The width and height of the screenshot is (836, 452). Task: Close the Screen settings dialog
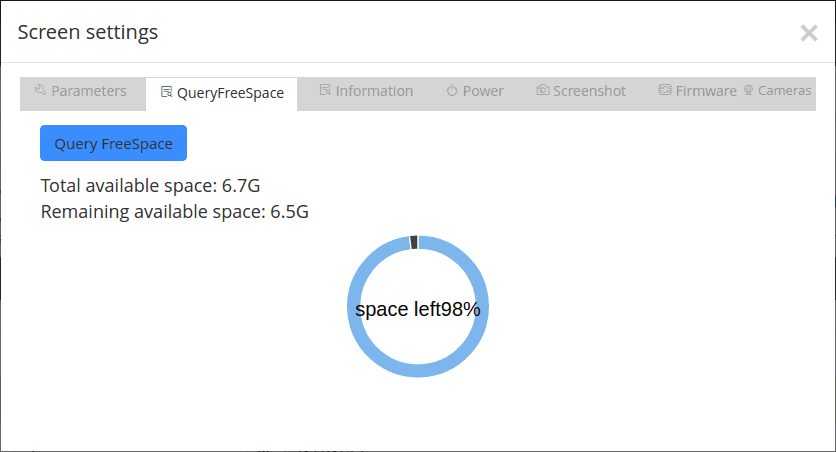809,33
